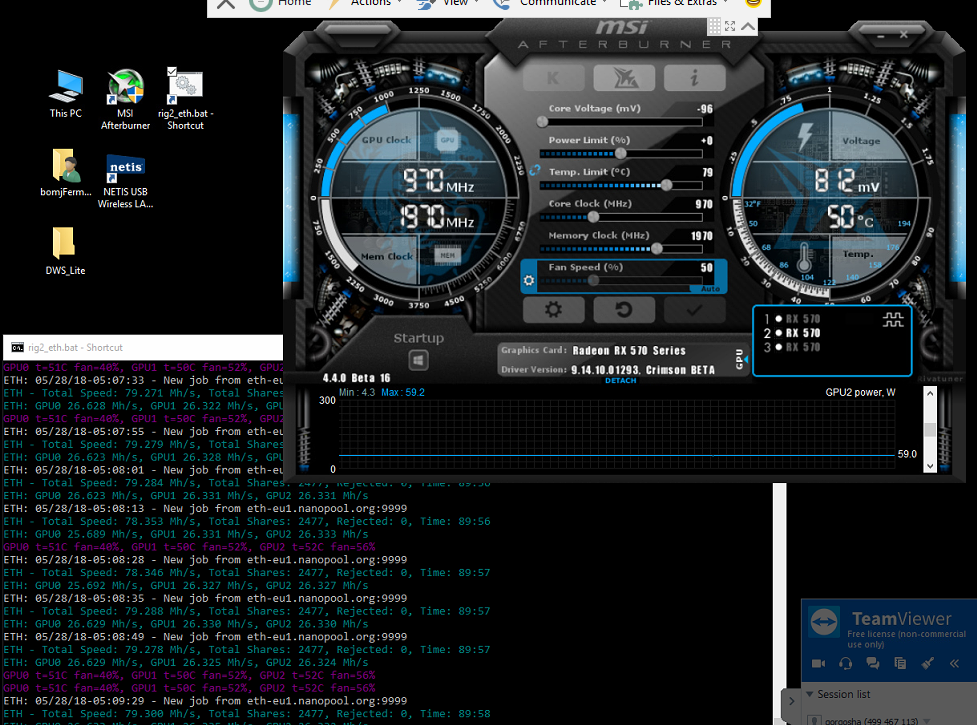Collapse the TeamViewer toolbar with the chevron
Image resolution: width=977 pixels, height=725 pixels.
[x=748, y=26]
